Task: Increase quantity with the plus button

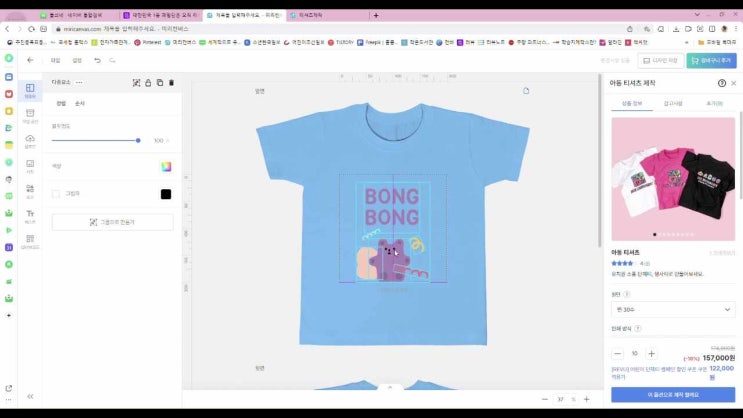Action: click(x=652, y=353)
